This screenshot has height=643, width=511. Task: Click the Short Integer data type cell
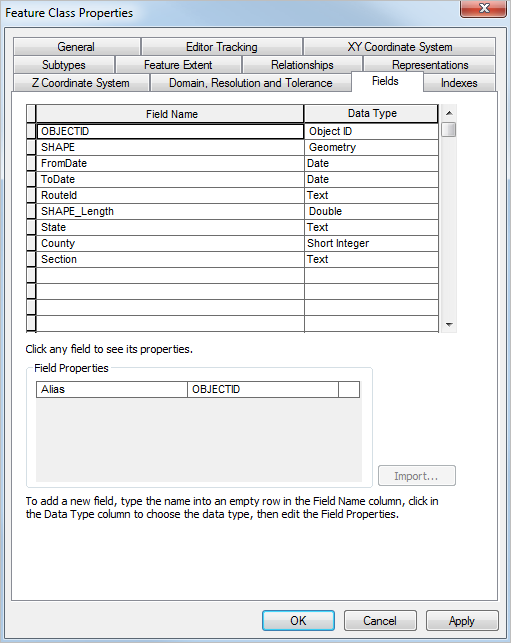(372, 243)
